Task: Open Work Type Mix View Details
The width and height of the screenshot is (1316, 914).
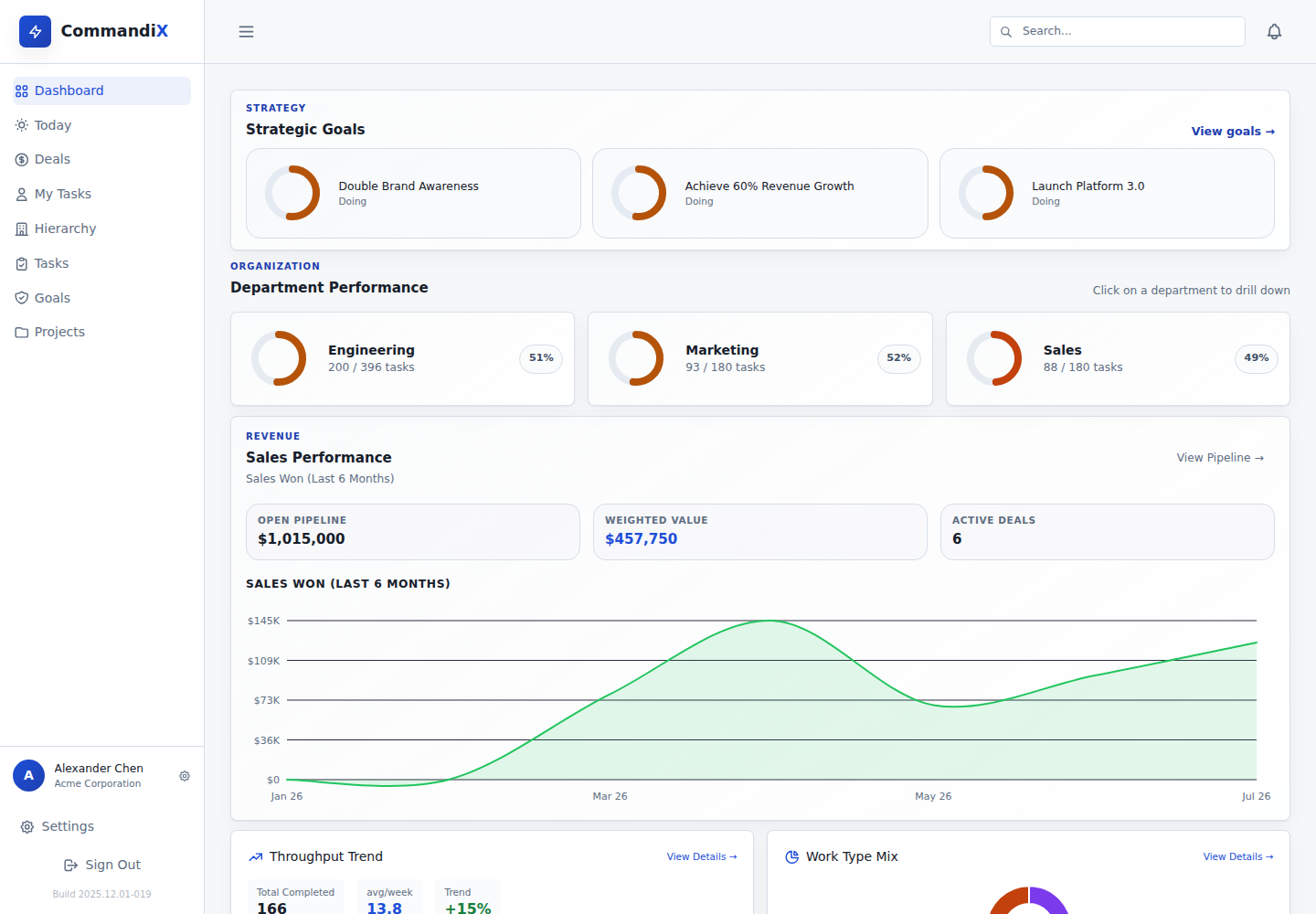Action: pyautogui.click(x=1238, y=857)
